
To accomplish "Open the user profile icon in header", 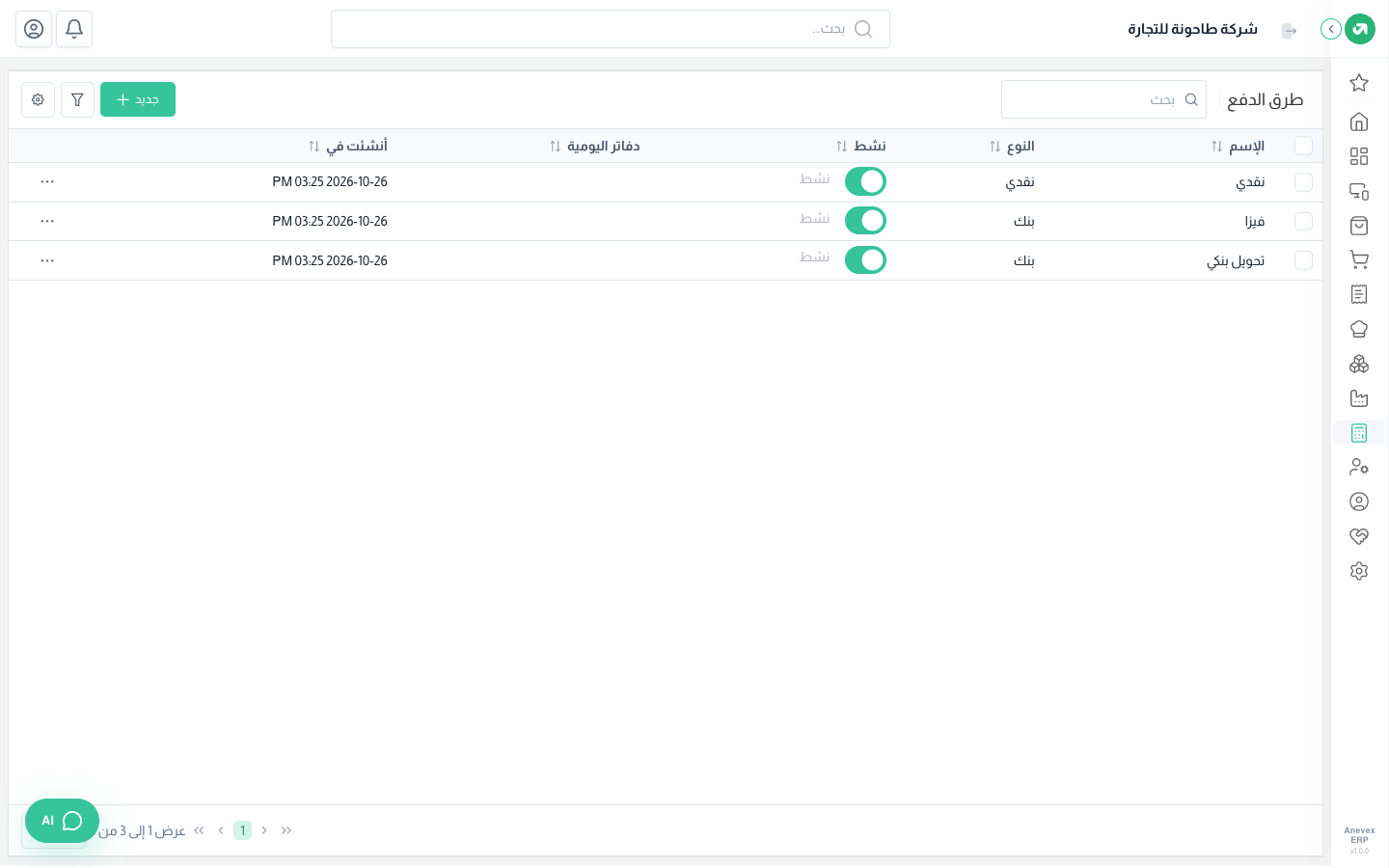I will coord(34,29).
